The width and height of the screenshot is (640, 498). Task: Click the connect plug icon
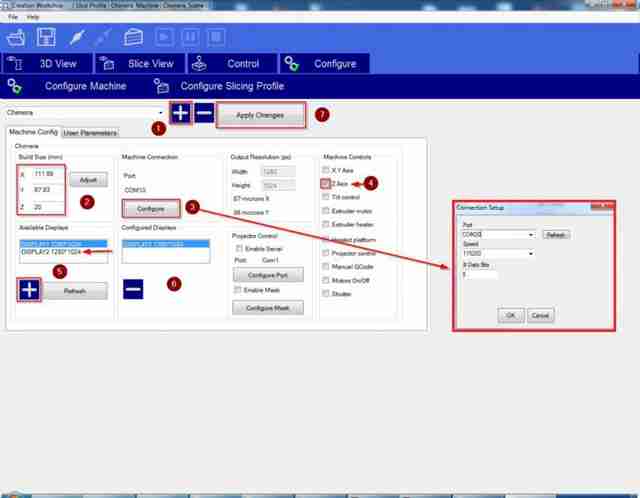(x=77, y=38)
